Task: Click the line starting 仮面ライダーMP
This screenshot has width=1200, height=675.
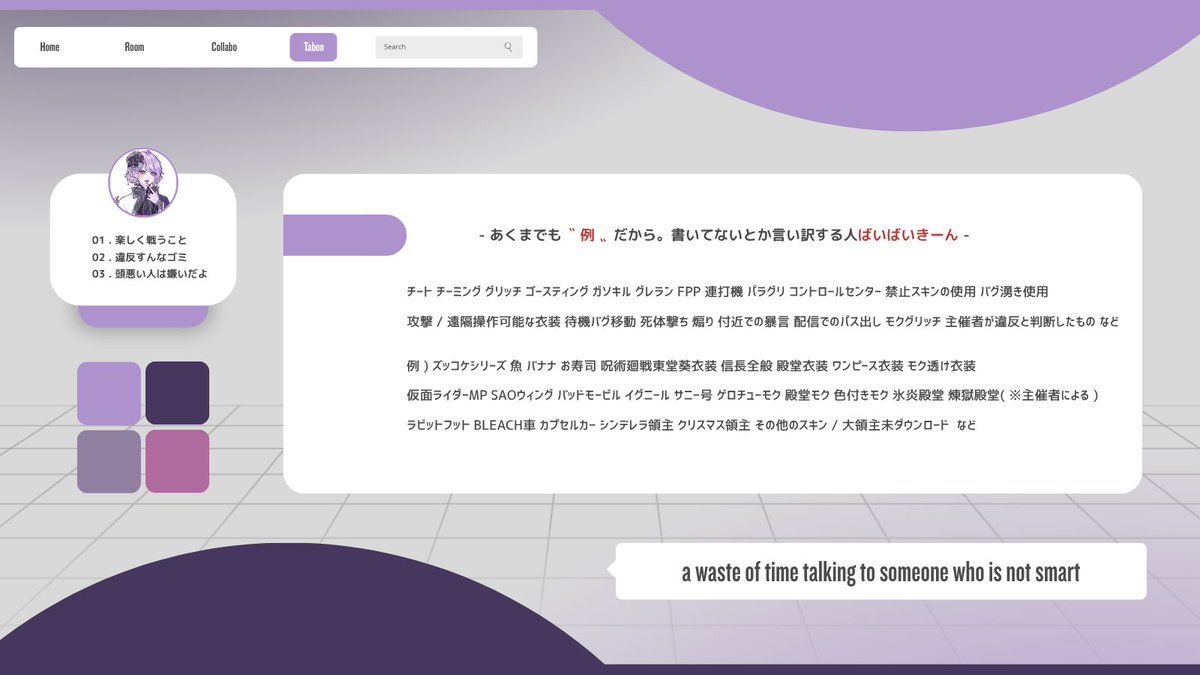Action: (753, 395)
